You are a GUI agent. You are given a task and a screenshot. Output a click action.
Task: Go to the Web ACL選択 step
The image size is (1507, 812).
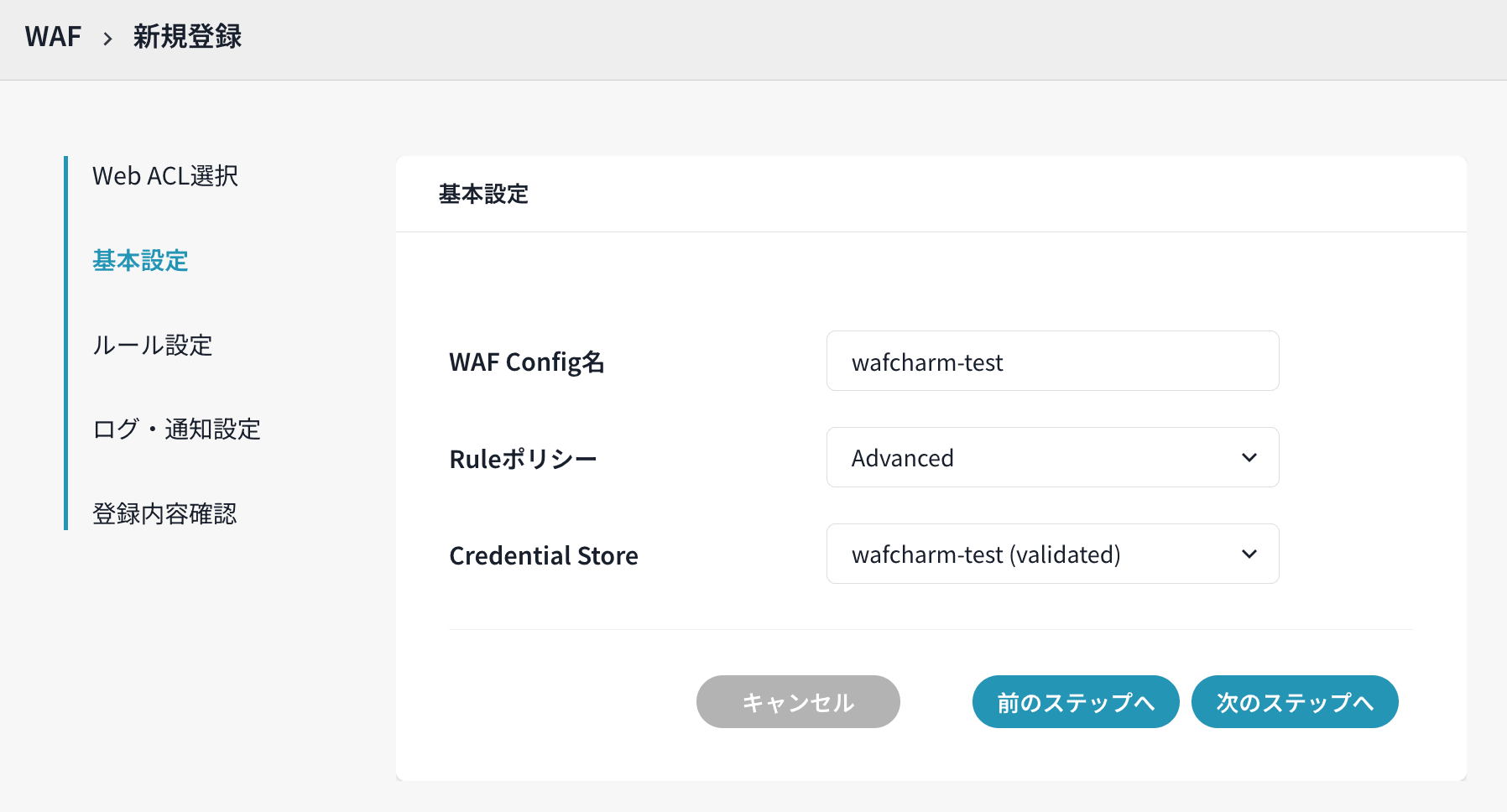(x=165, y=176)
